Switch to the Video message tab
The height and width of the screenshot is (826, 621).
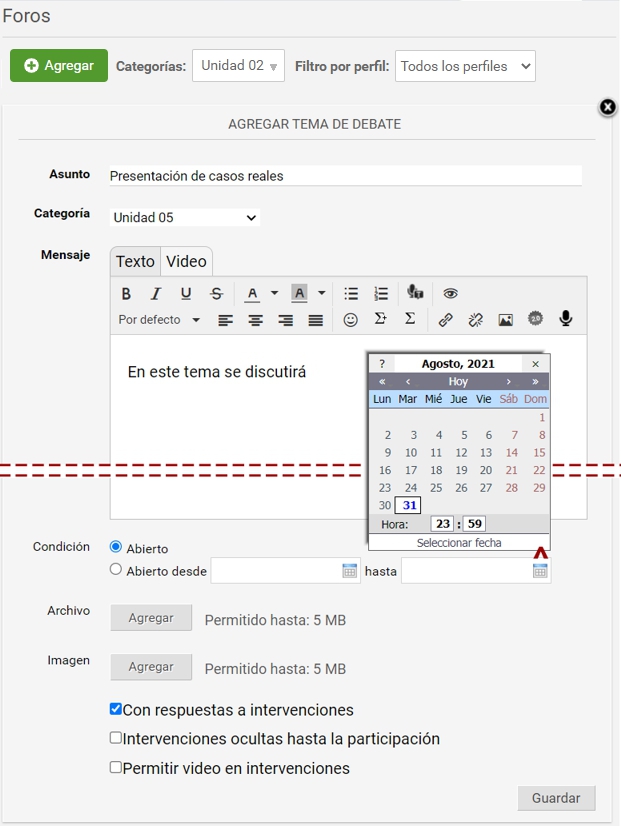click(x=186, y=261)
